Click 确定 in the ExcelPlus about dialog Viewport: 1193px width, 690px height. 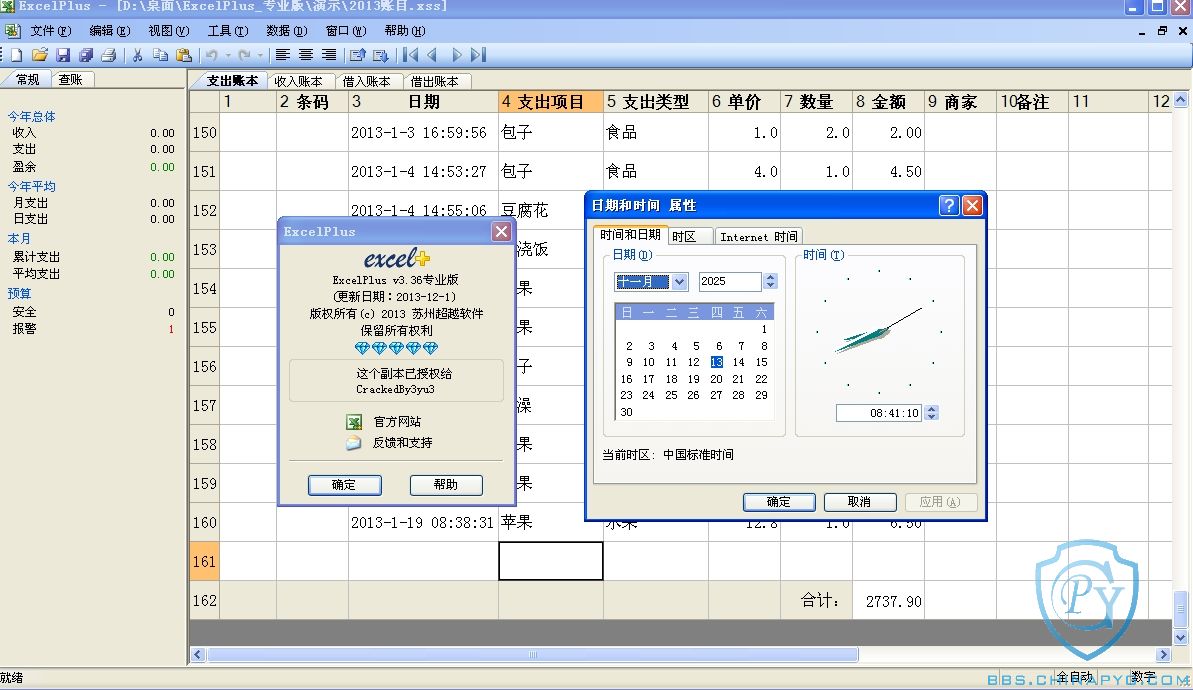(x=344, y=485)
